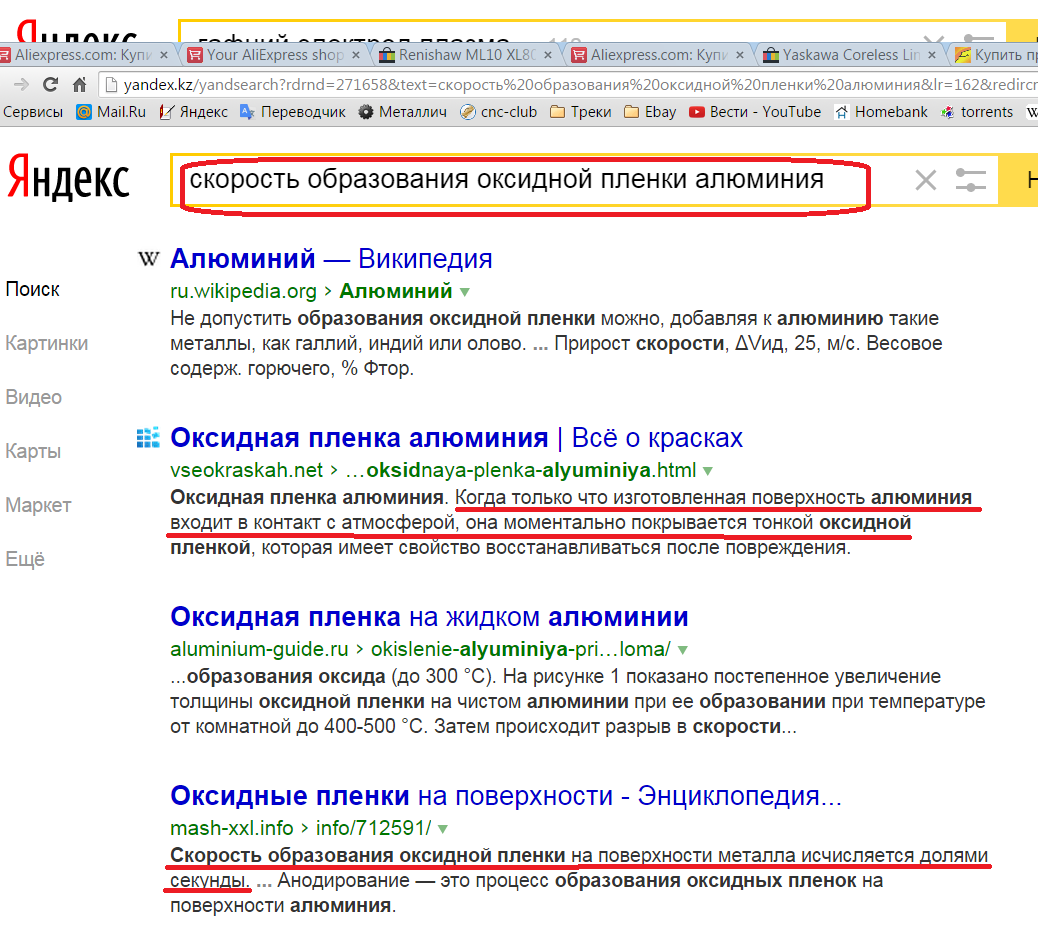Close the Your AliExpress shop tab
Screen dimensions: 1038x939
[355, 55]
